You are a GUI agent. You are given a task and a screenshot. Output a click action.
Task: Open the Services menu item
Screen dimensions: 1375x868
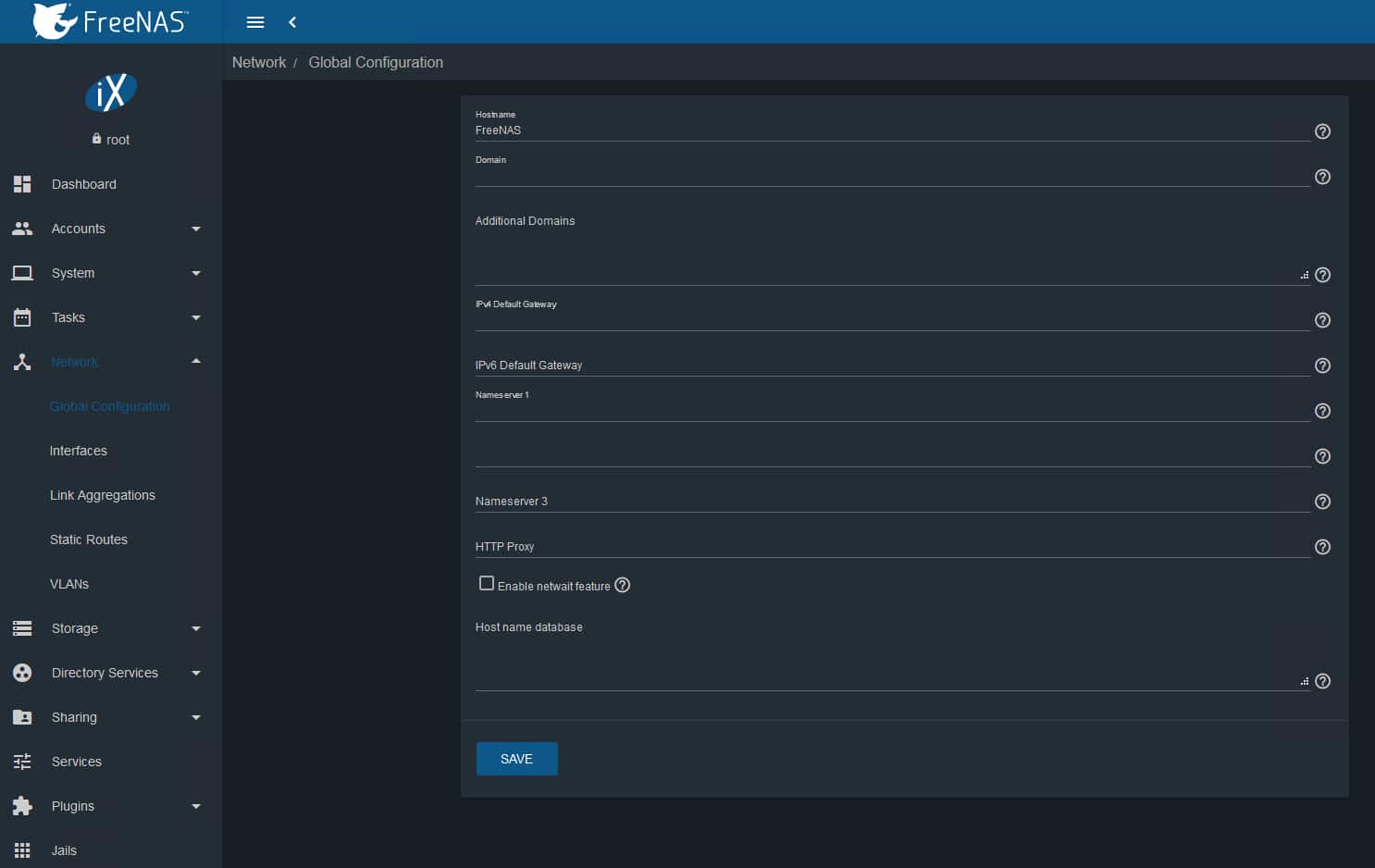tap(77, 762)
